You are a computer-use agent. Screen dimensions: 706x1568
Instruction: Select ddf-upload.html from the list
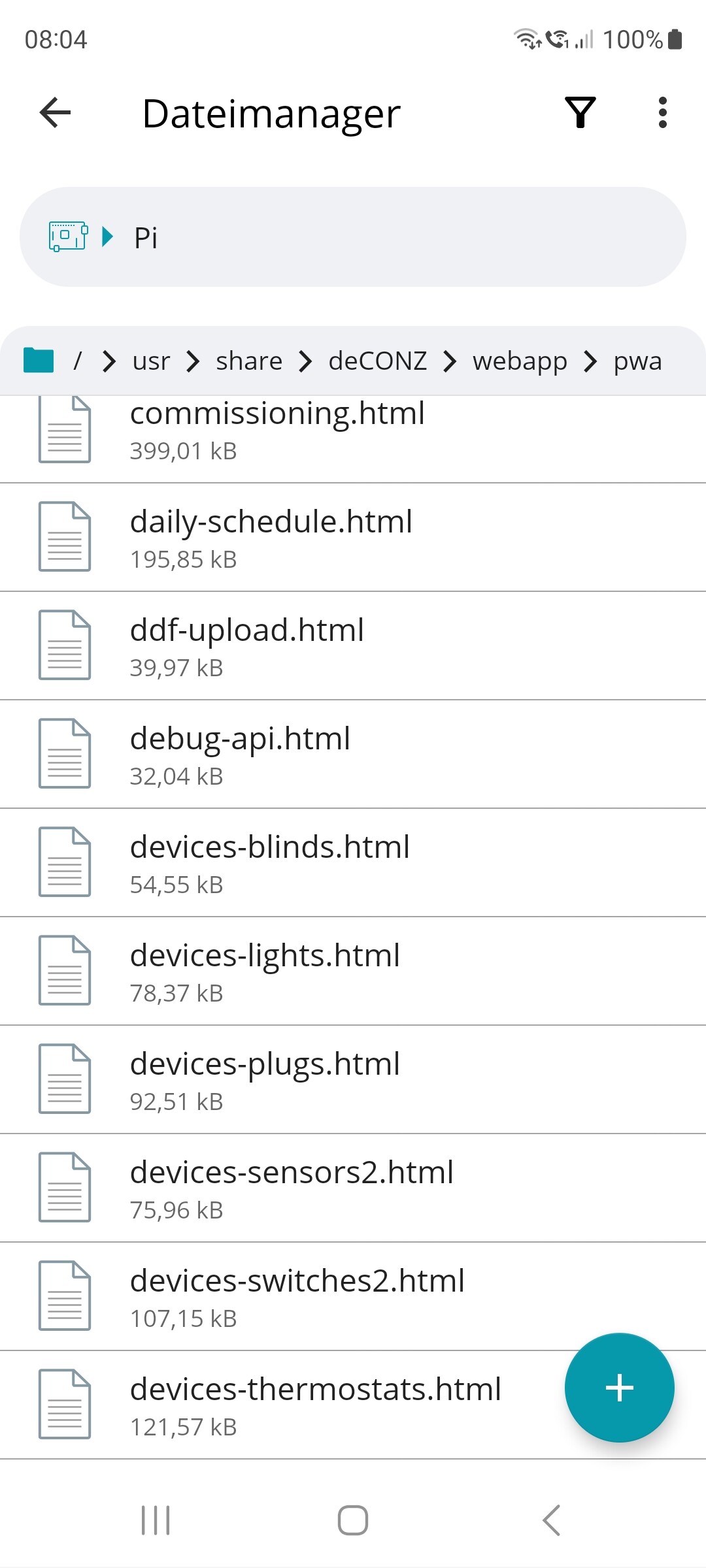click(247, 644)
